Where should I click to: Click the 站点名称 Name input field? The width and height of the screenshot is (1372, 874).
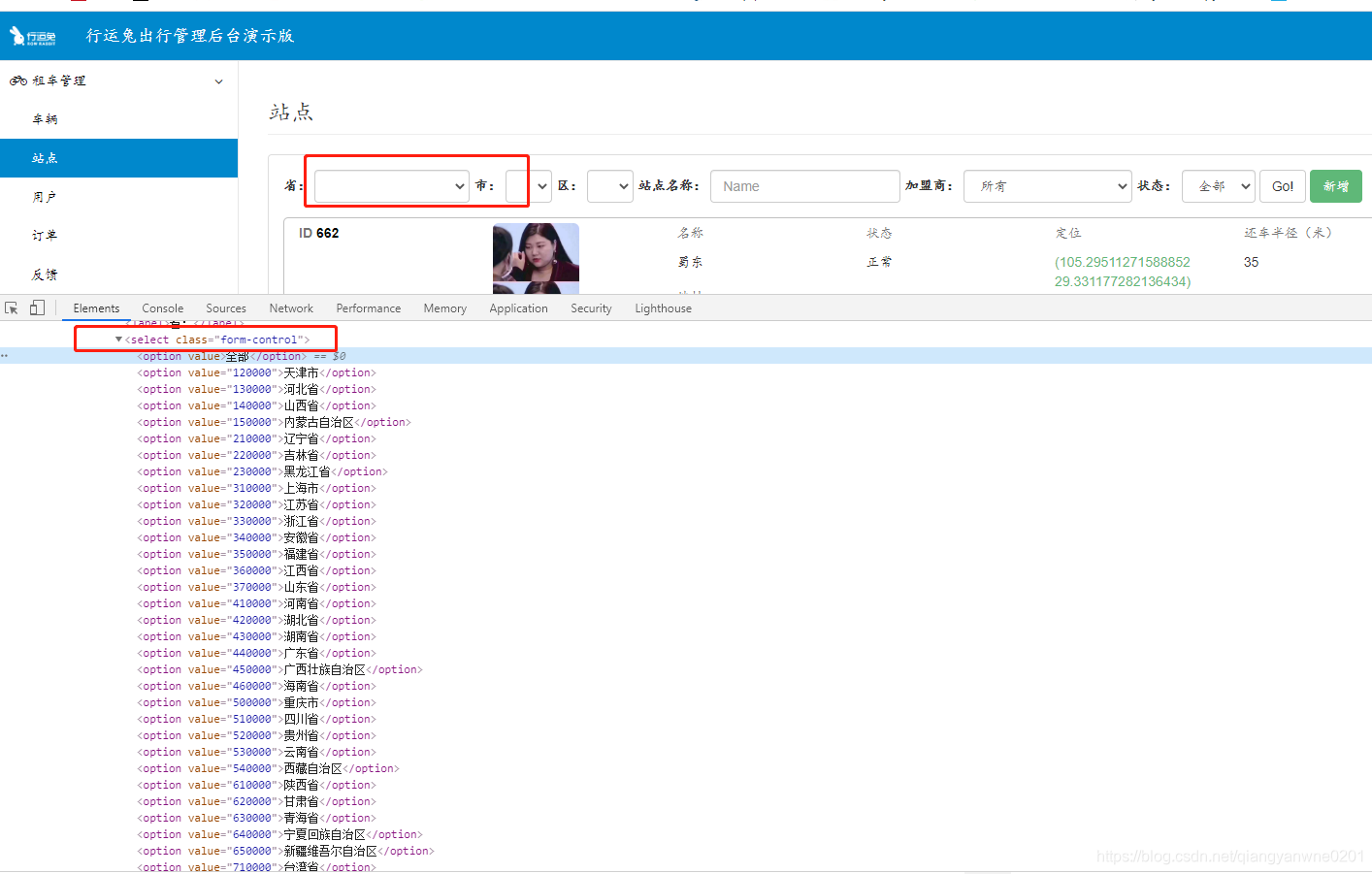[x=805, y=186]
